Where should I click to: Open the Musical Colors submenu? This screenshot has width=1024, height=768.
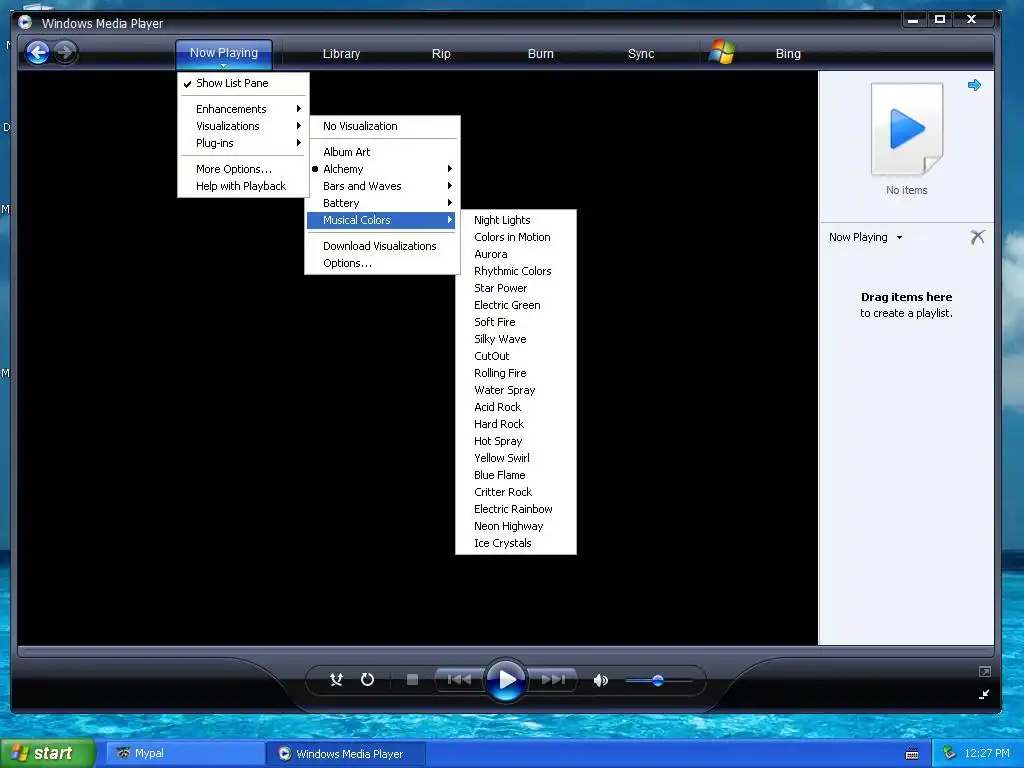[383, 220]
